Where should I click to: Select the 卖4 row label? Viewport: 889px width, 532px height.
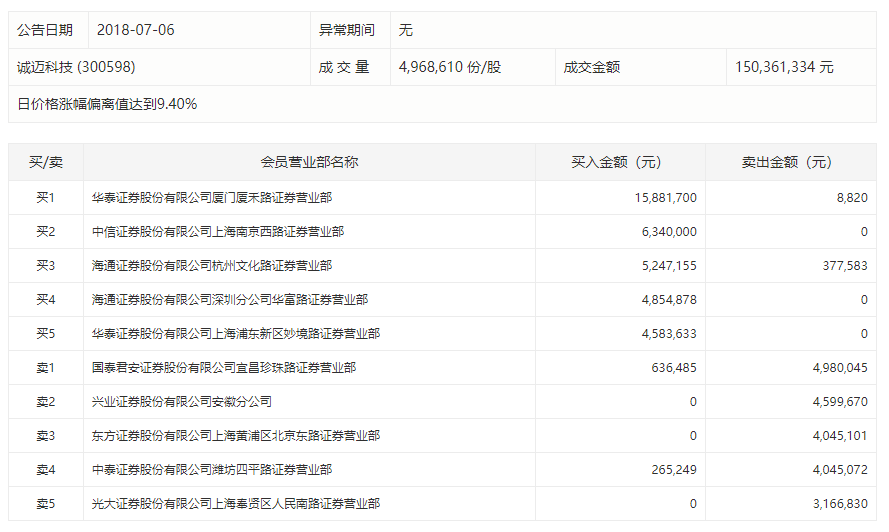tap(46, 470)
